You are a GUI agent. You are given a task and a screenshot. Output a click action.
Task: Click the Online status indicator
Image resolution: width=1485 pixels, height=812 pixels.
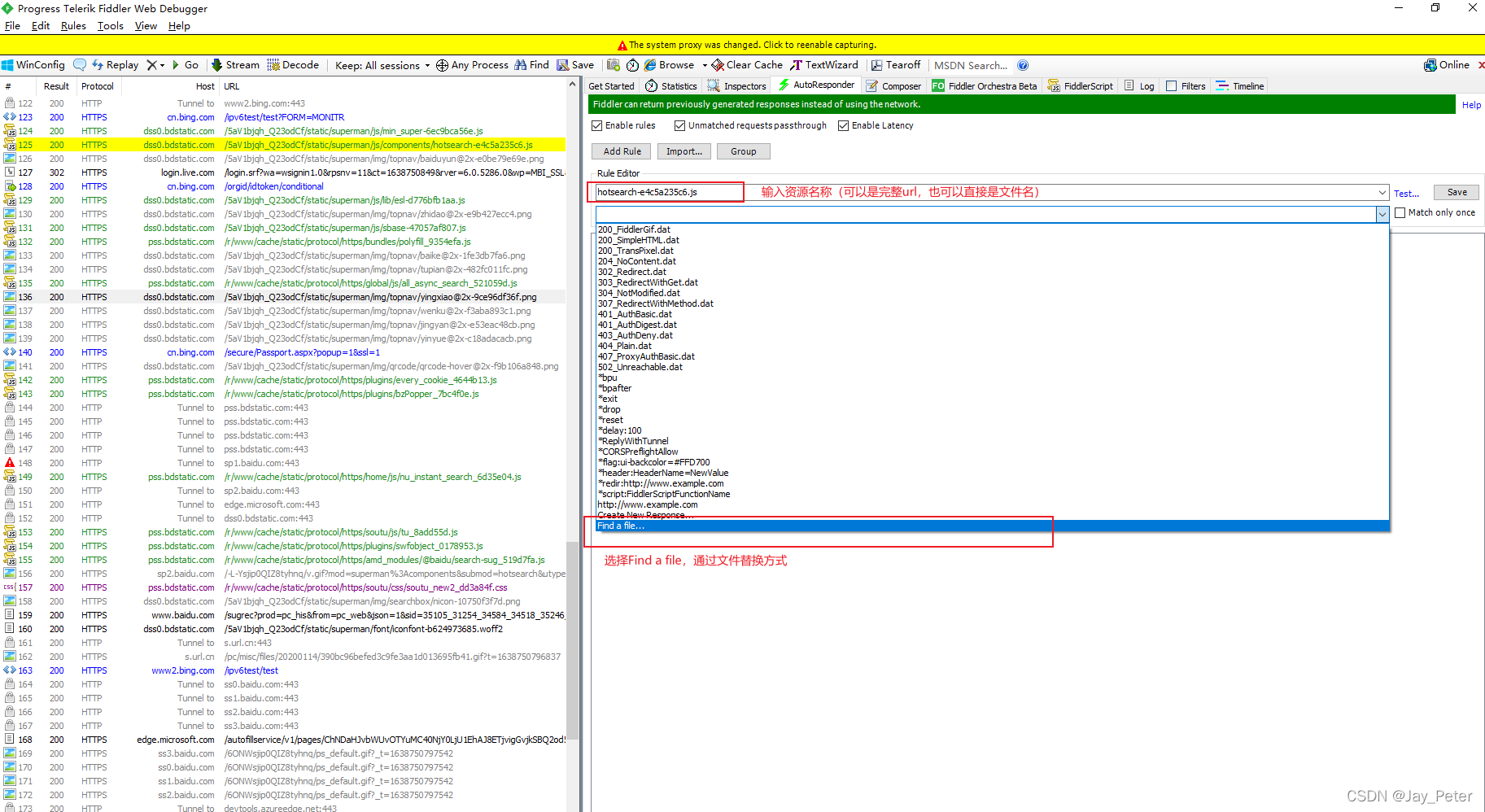[x=1446, y=65]
